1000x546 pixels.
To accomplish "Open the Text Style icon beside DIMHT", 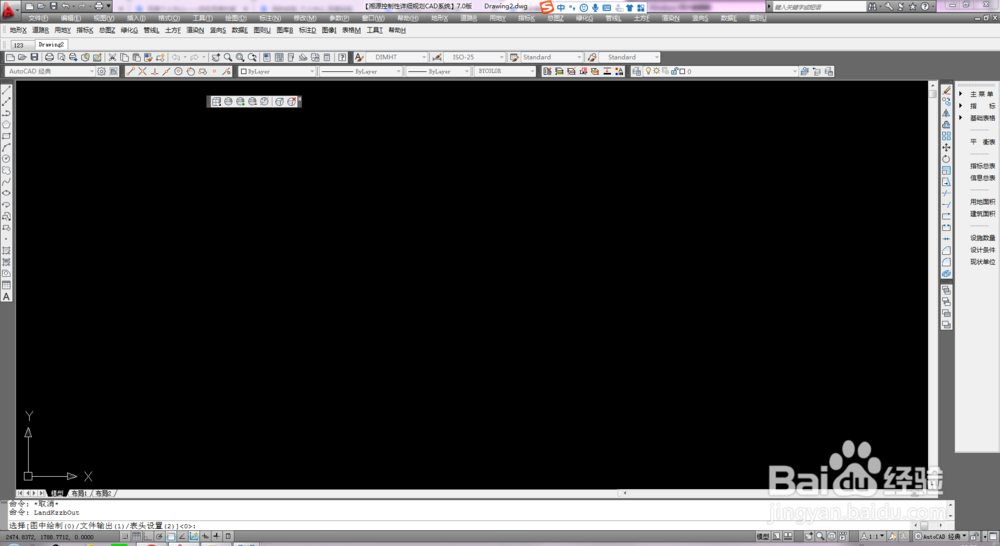I will click(x=359, y=57).
